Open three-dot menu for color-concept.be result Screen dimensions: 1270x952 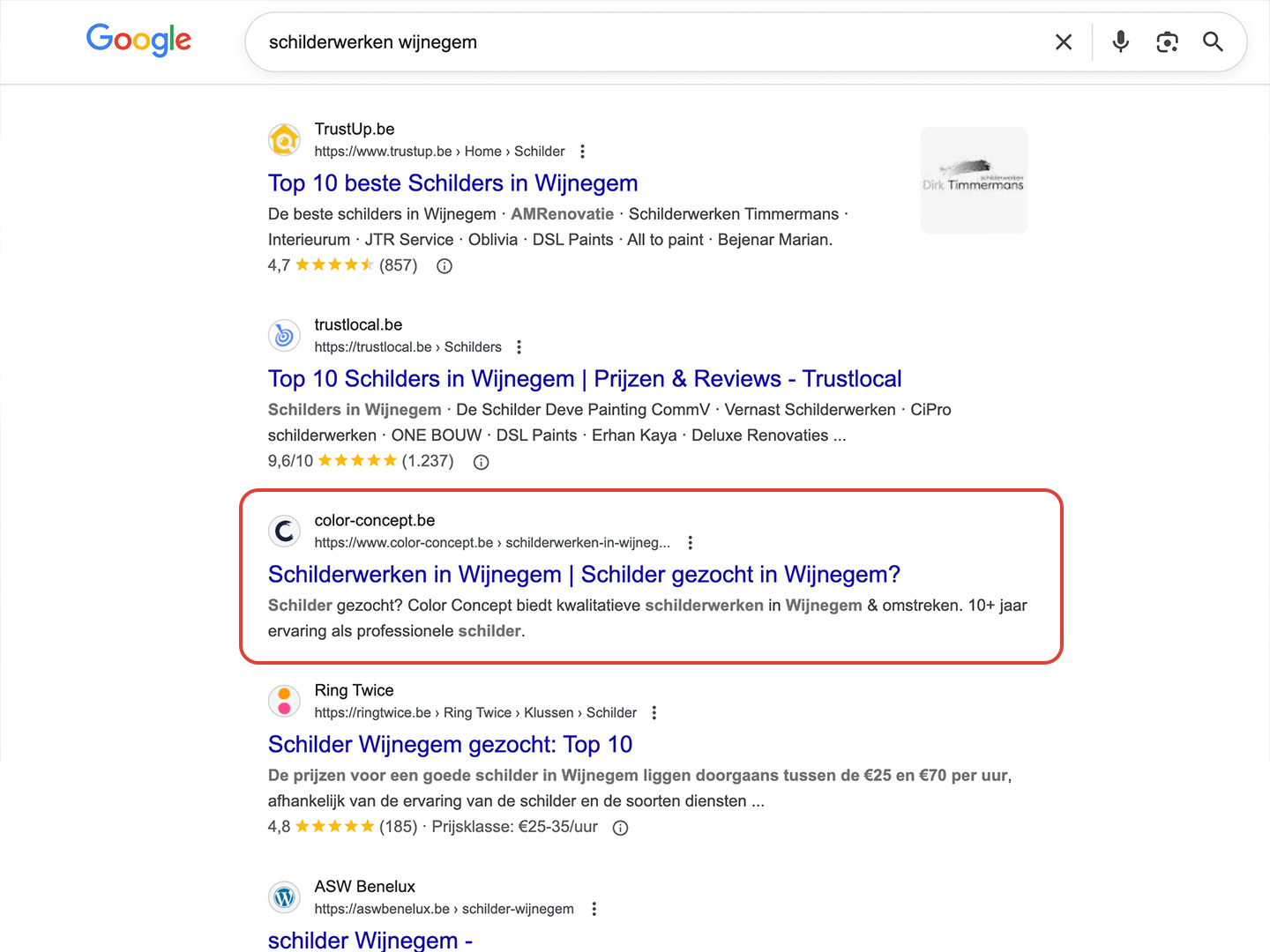690,543
